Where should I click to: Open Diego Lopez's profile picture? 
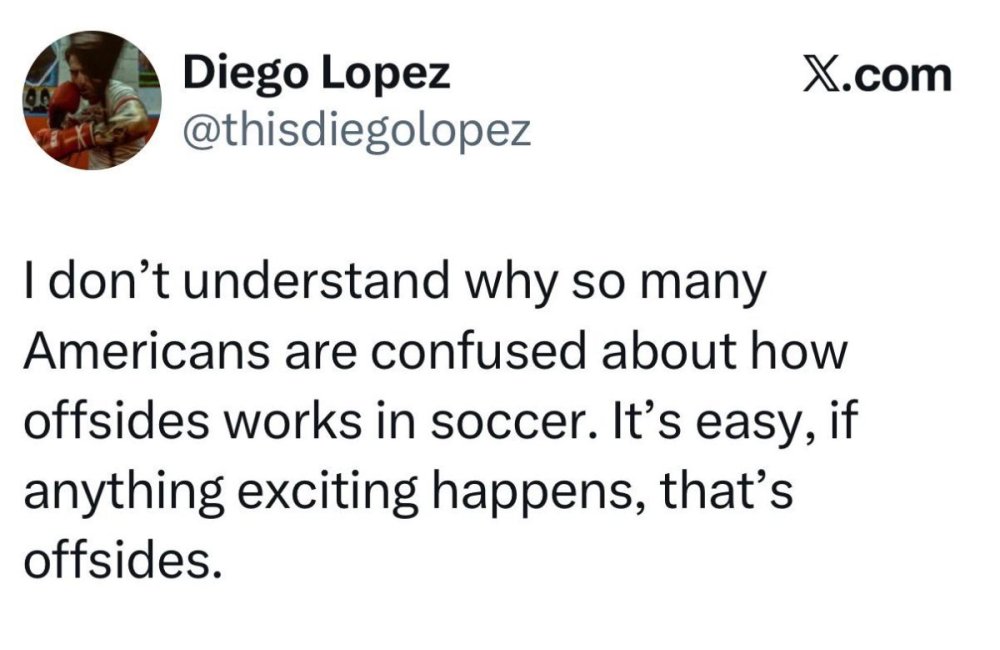point(92,100)
